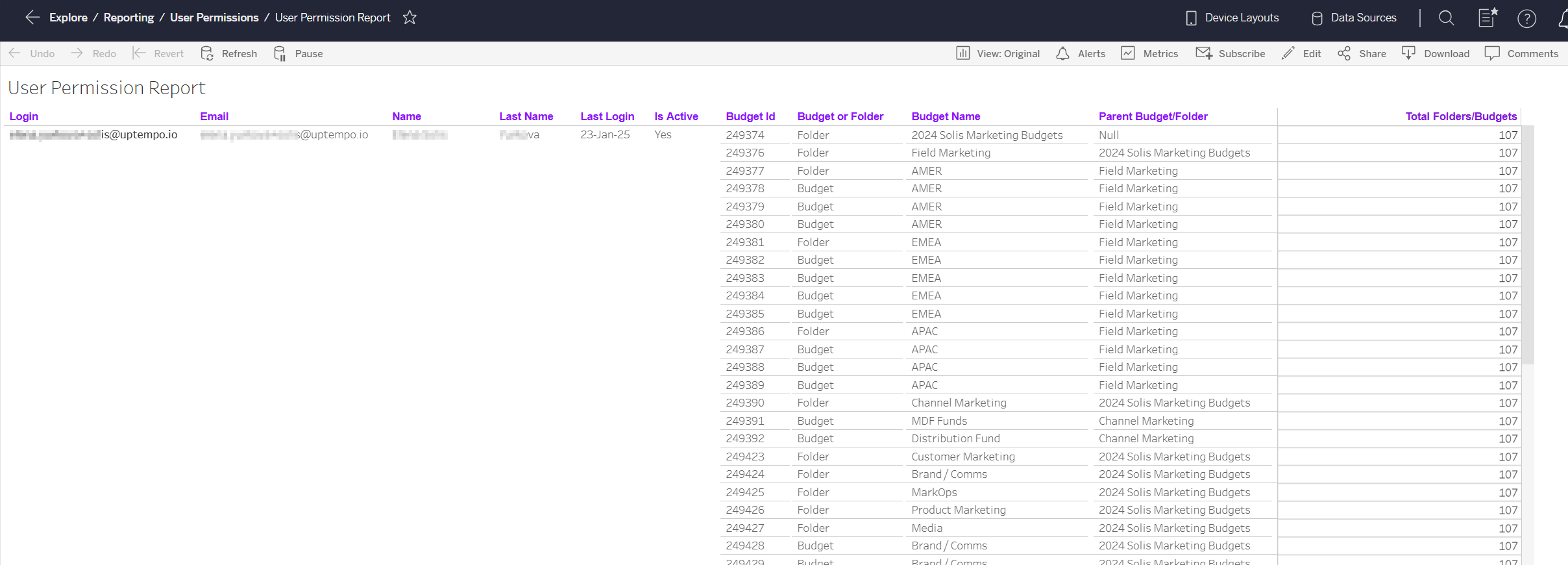
Task: Open Data Sources
Action: click(x=1354, y=18)
